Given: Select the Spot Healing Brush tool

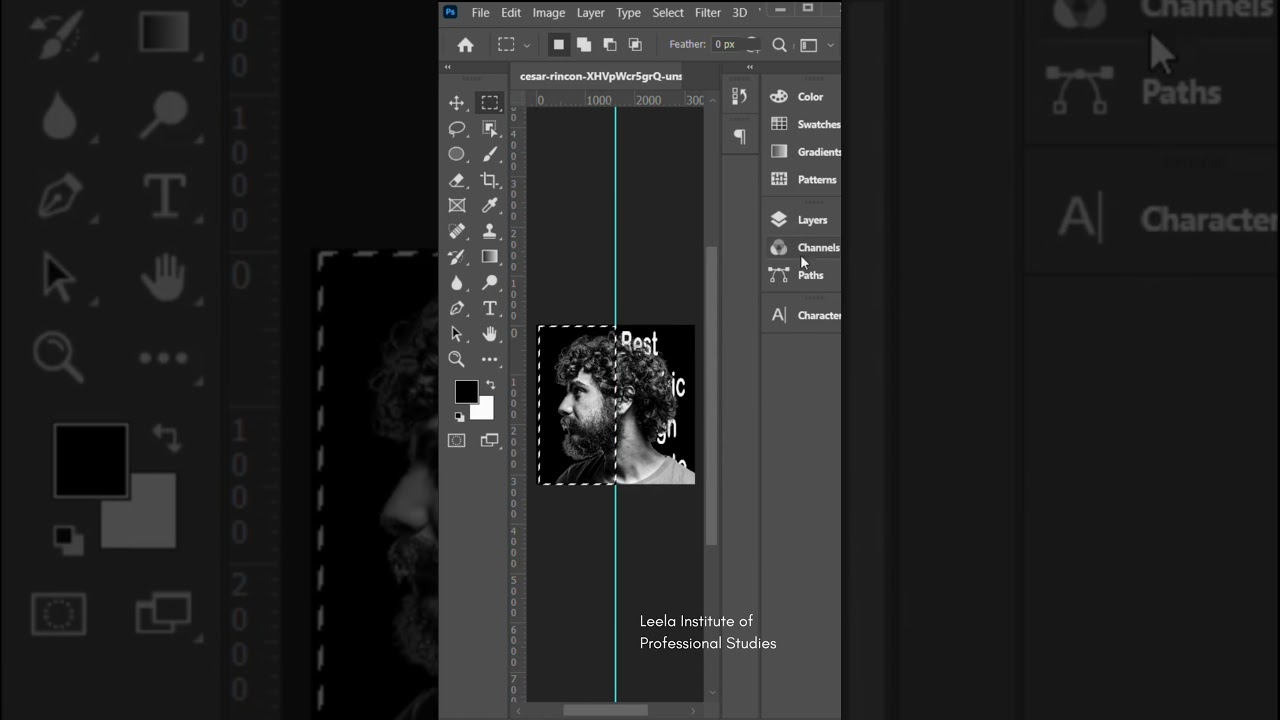Looking at the screenshot, I should coord(457,231).
